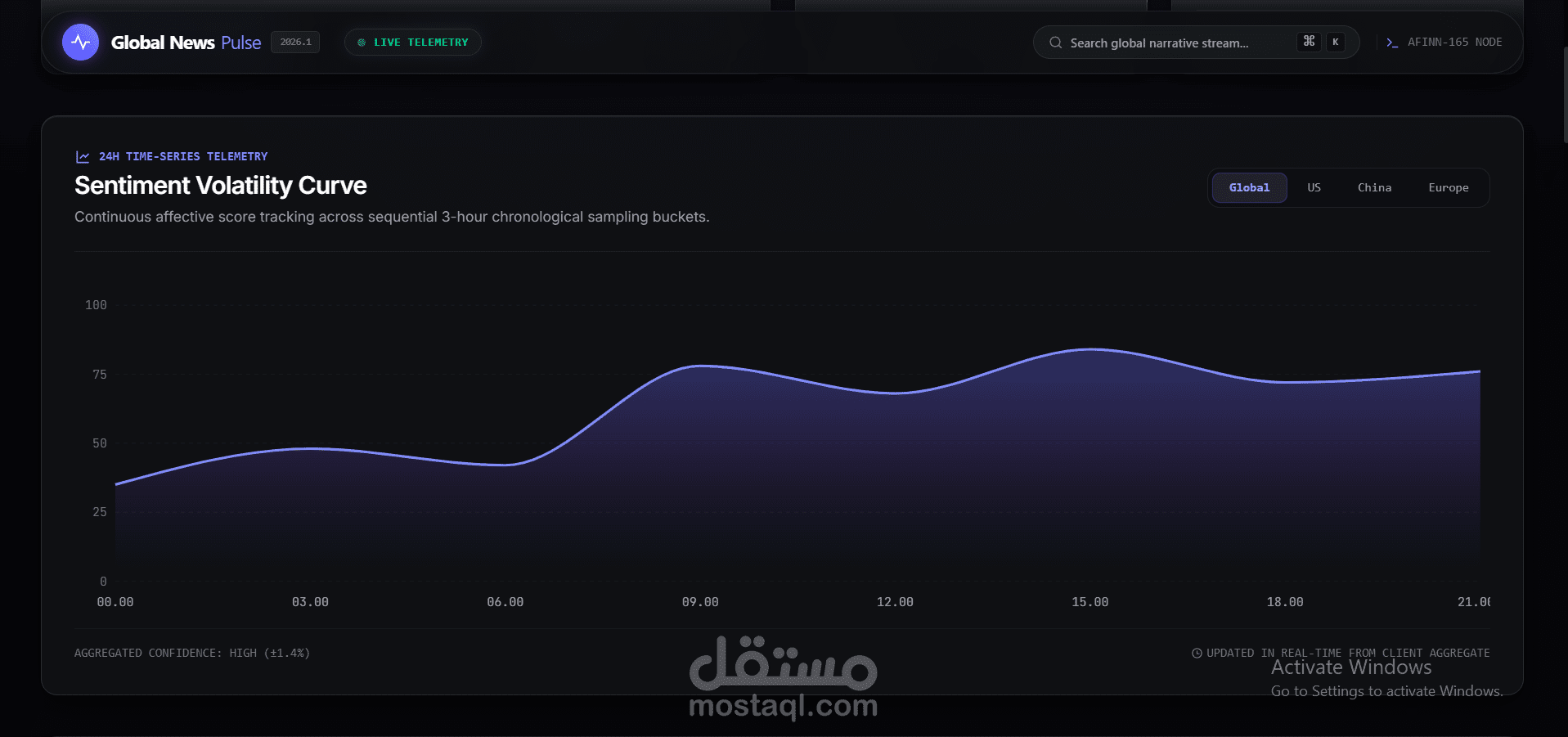Click UPDATED IN REAL-TIME FROM CLIENT AGGREGATE text
The width and height of the screenshot is (1568, 737).
point(1348,653)
